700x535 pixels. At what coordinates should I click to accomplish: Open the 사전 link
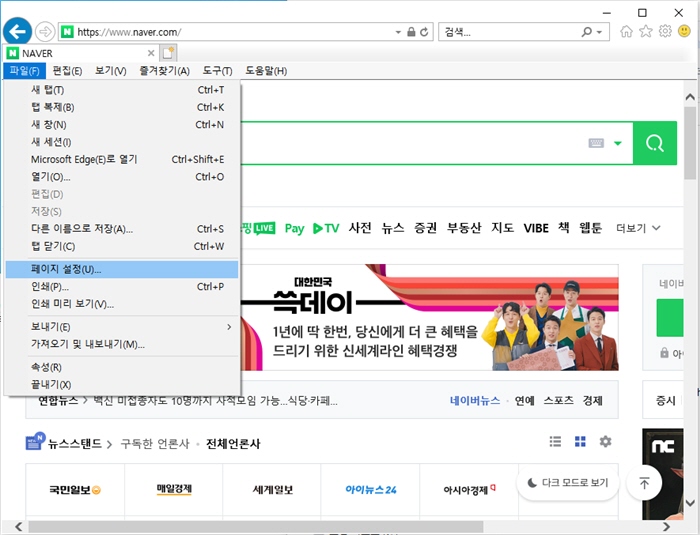(x=360, y=228)
